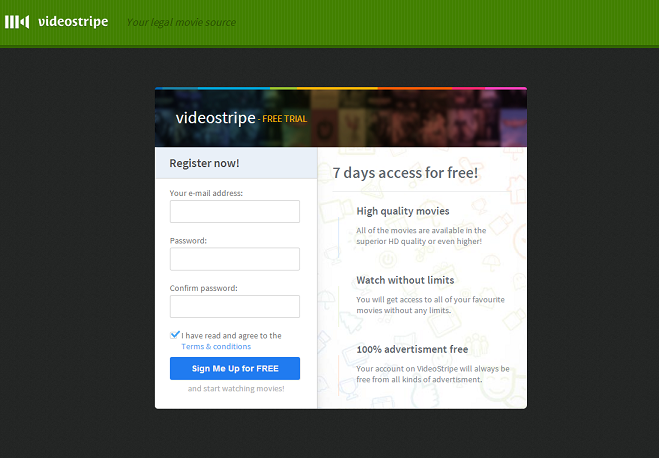Viewport: 659px width, 458px height.
Task: Focus the Password input field
Action: [x=235, y=259]
